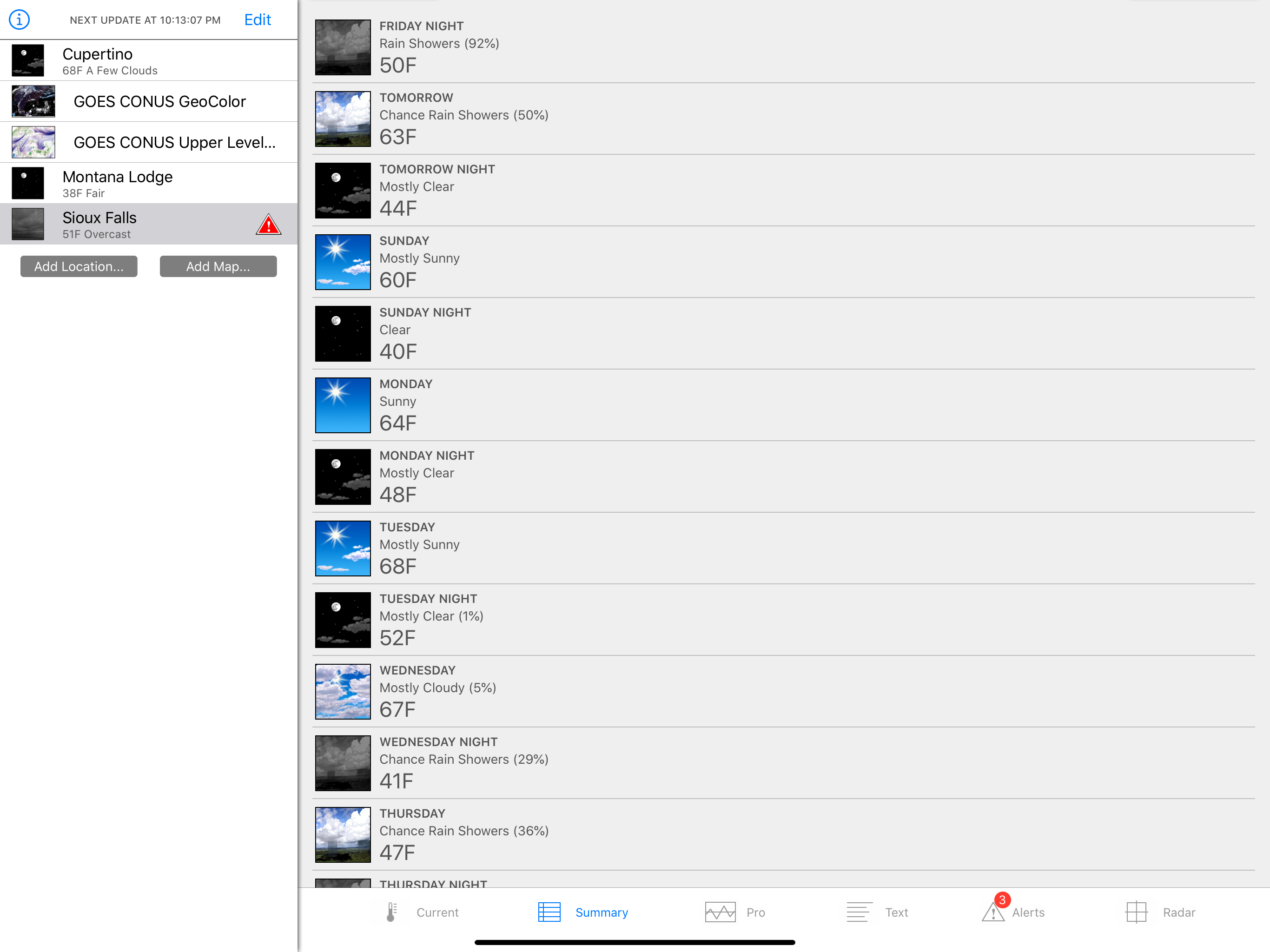Tap the Current thermometer icon
The image size is (1270, 952).
point(391,912)
